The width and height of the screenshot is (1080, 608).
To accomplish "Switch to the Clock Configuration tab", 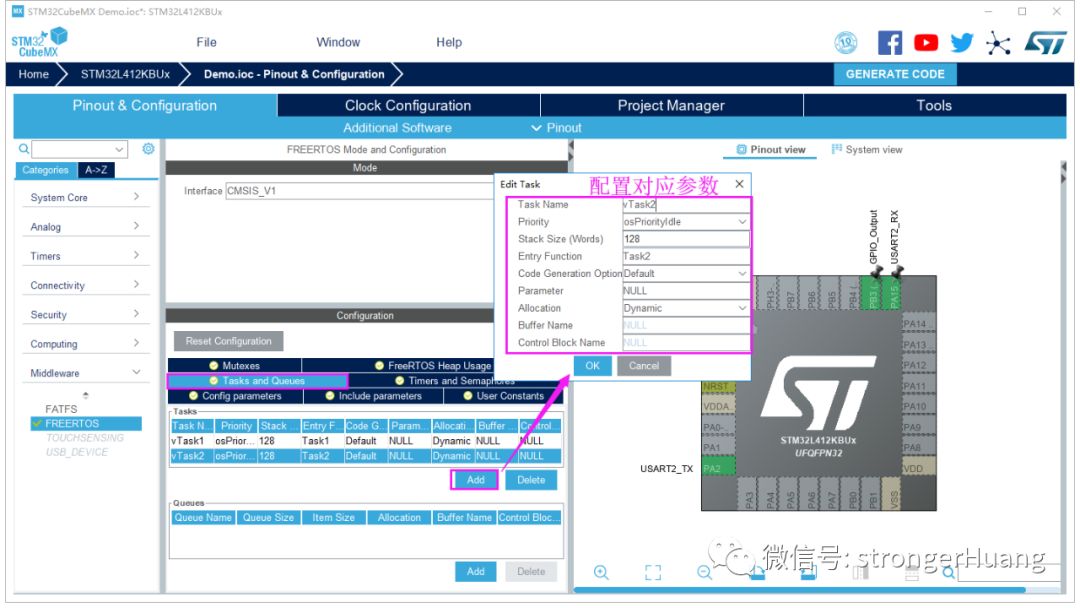I will click(408, 106).
